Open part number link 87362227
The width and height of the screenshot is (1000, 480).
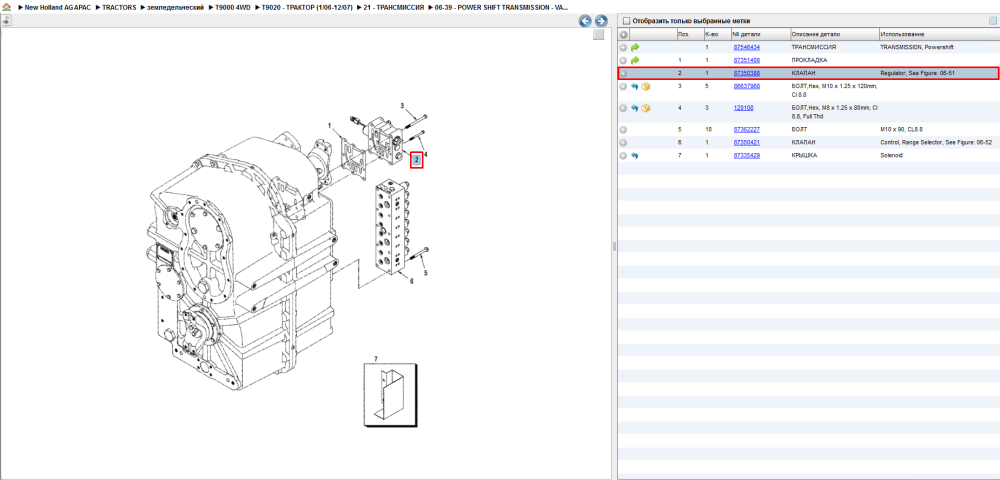coord(746,129)
